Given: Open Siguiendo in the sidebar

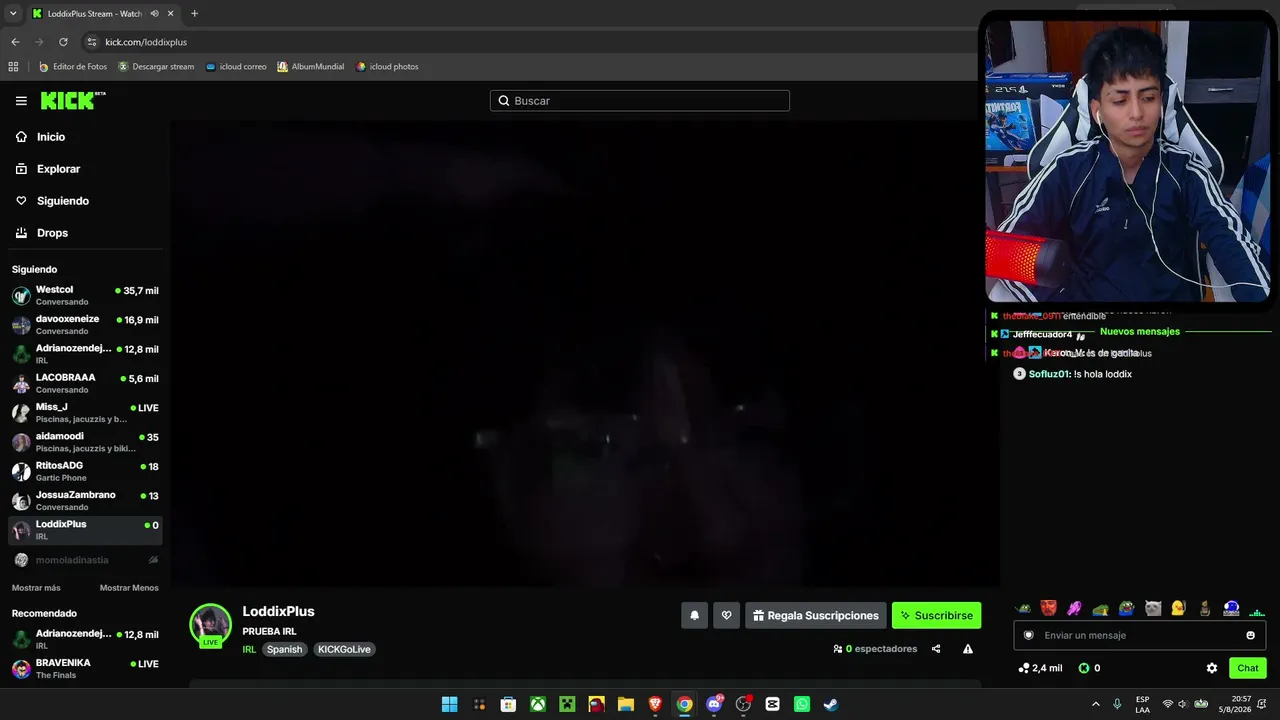Looking at the screenshot, I should pyautogui.click(x=63, y=201).
